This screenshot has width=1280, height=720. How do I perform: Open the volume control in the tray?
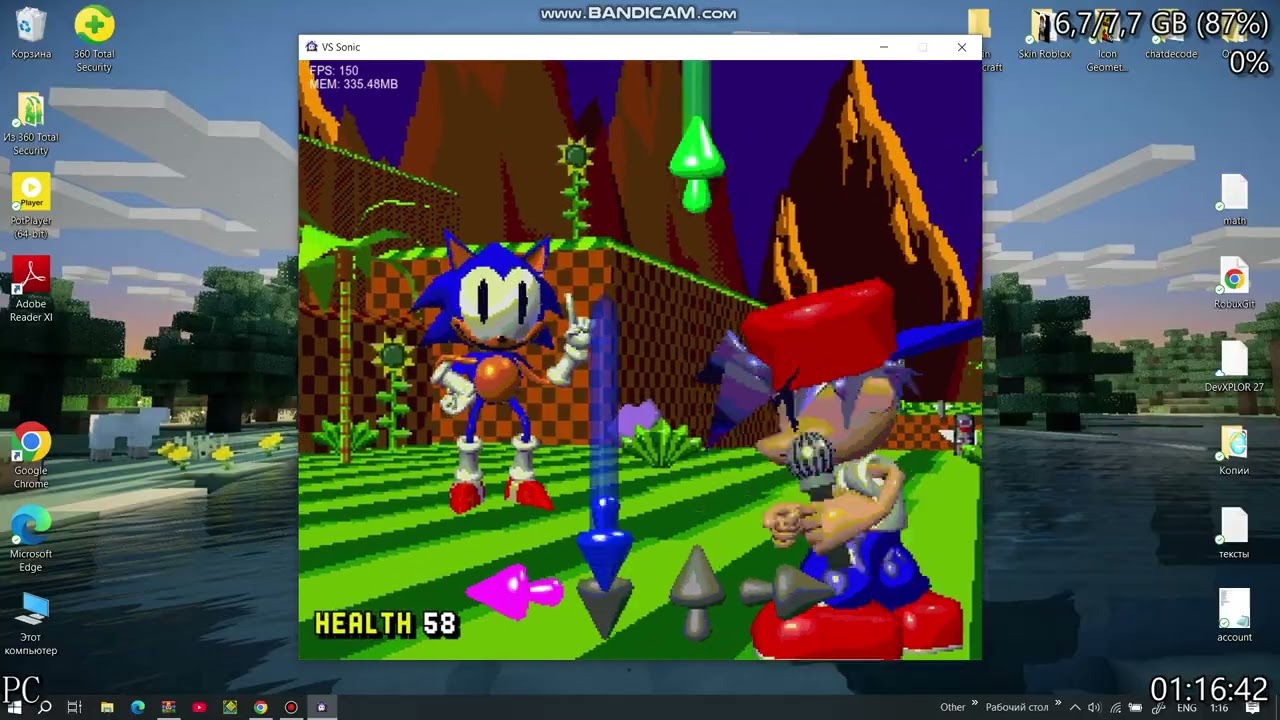1093,707
